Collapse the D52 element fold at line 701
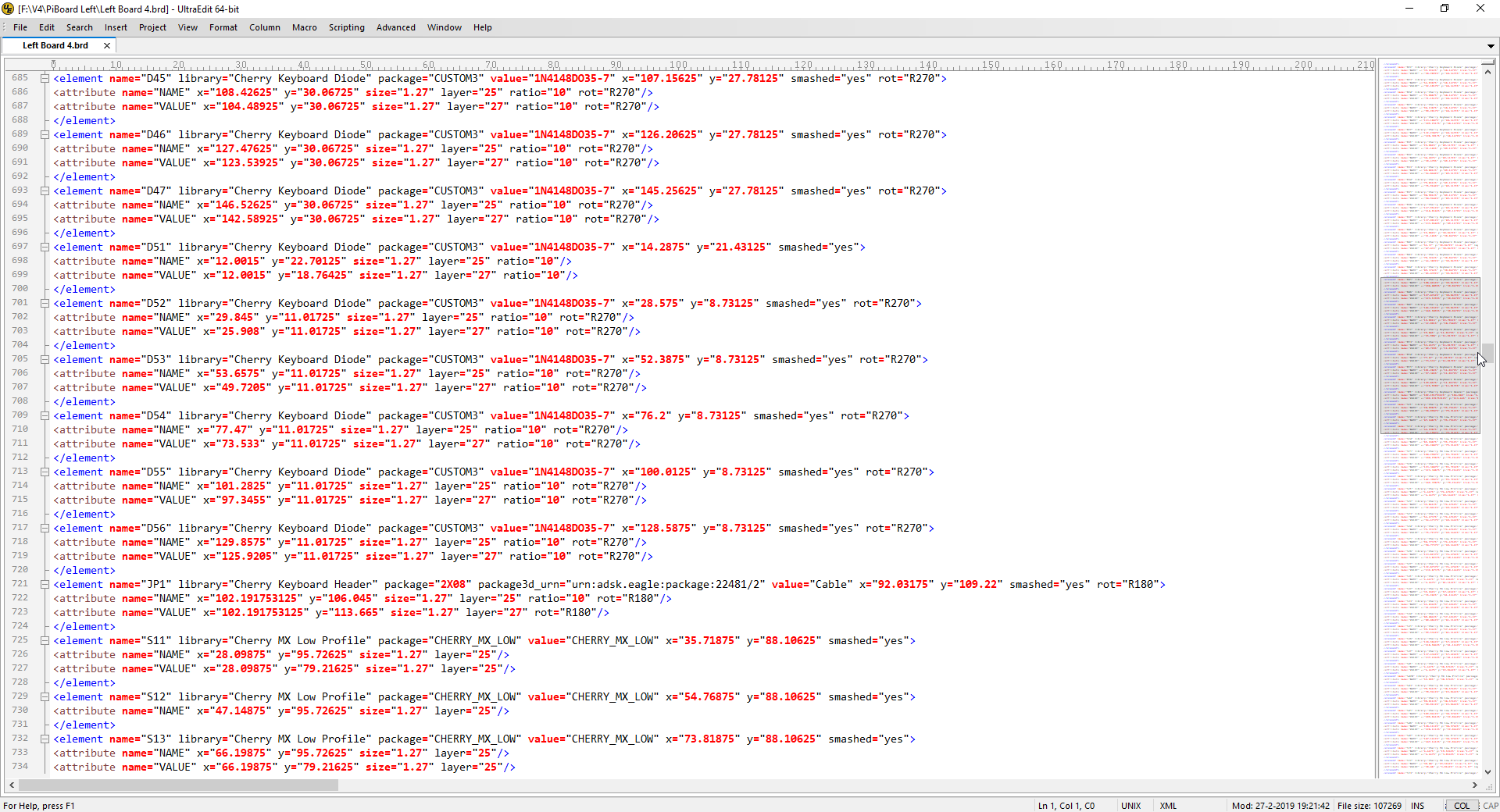Screen dimensions: 1500x812 (45, 304)
